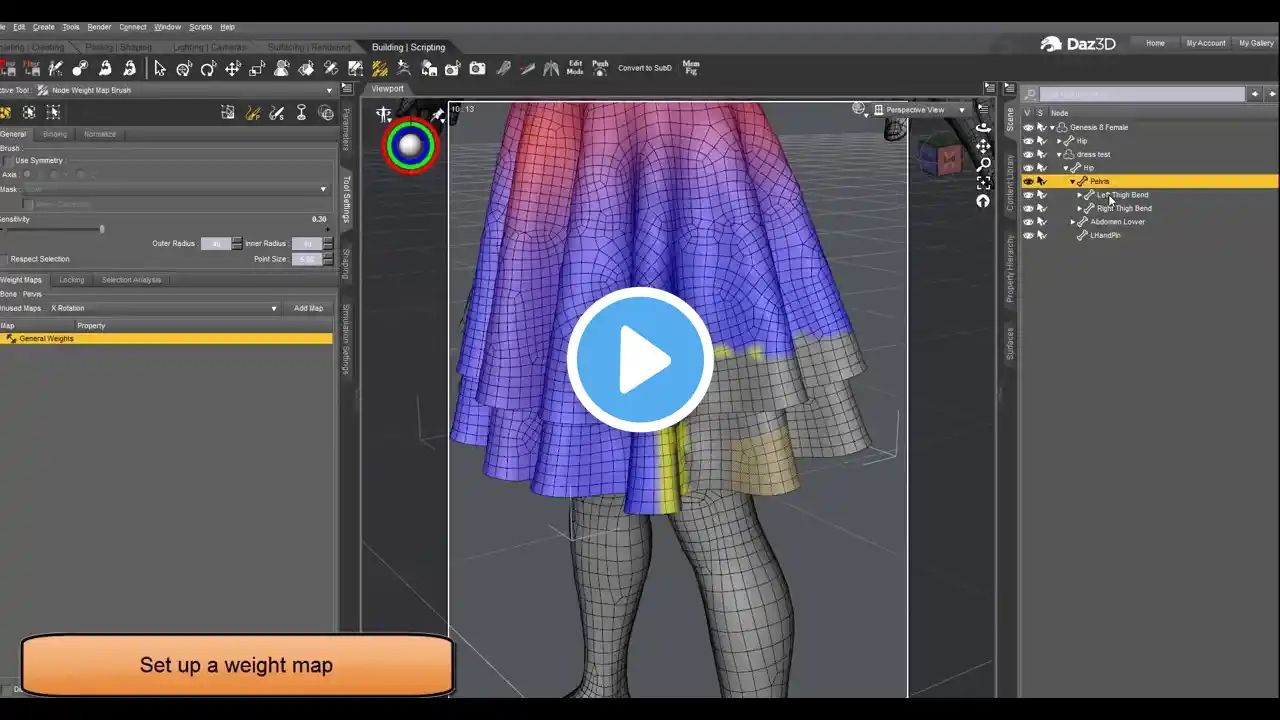The width and height of the screenshot is (1280, 720).
Task: Select the arrow Node Selection tool
Action: click(x=159, y=68)
